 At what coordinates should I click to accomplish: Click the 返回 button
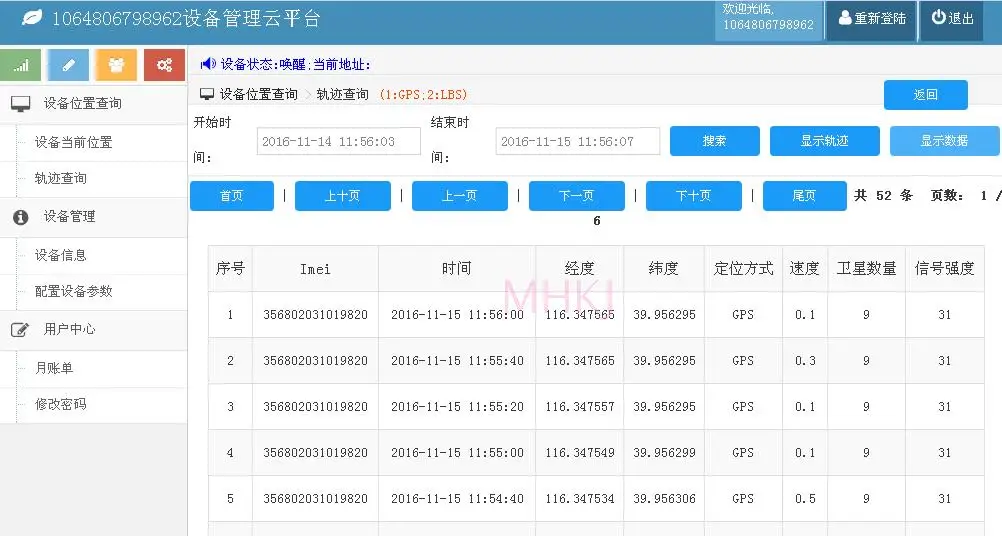pos(925,95)
